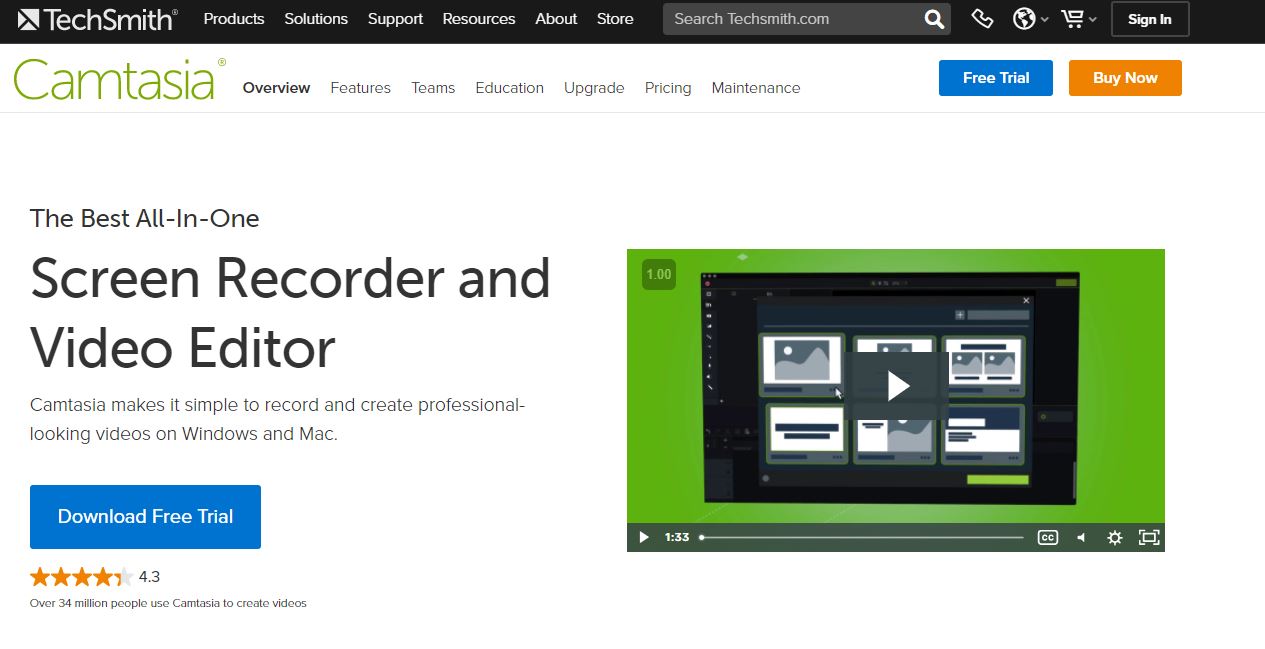
Task: Enter fullscreen video mode
Action: pyautogui.click(x=1149, y=538)
